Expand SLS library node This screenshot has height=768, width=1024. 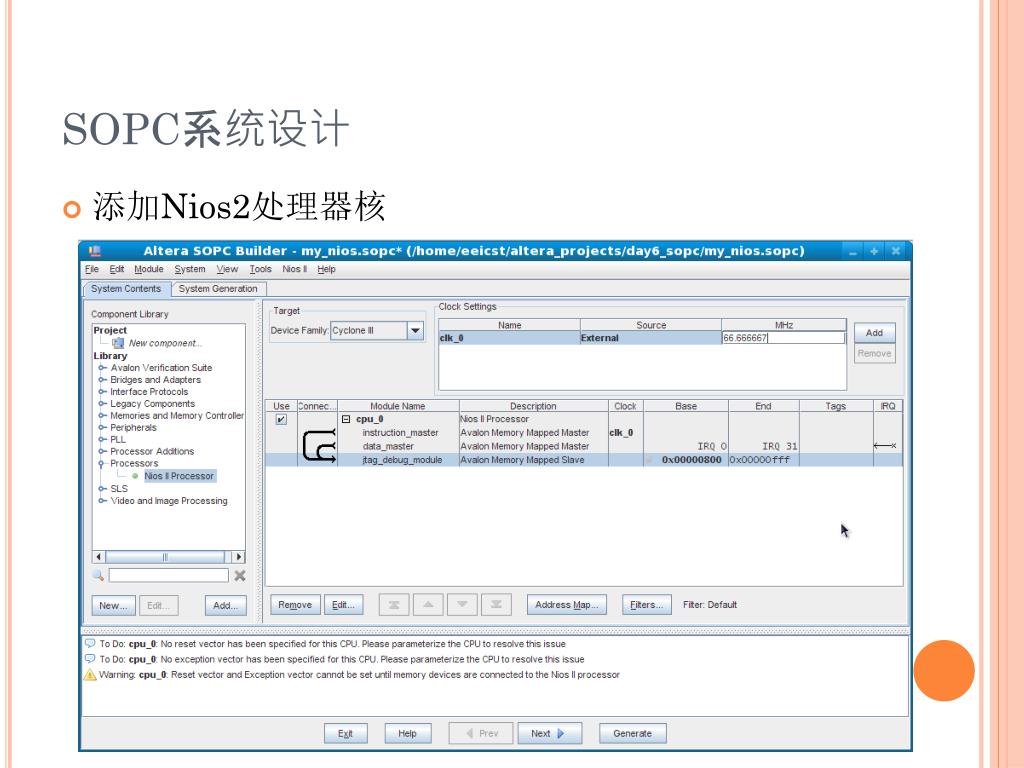click(102, 488)
